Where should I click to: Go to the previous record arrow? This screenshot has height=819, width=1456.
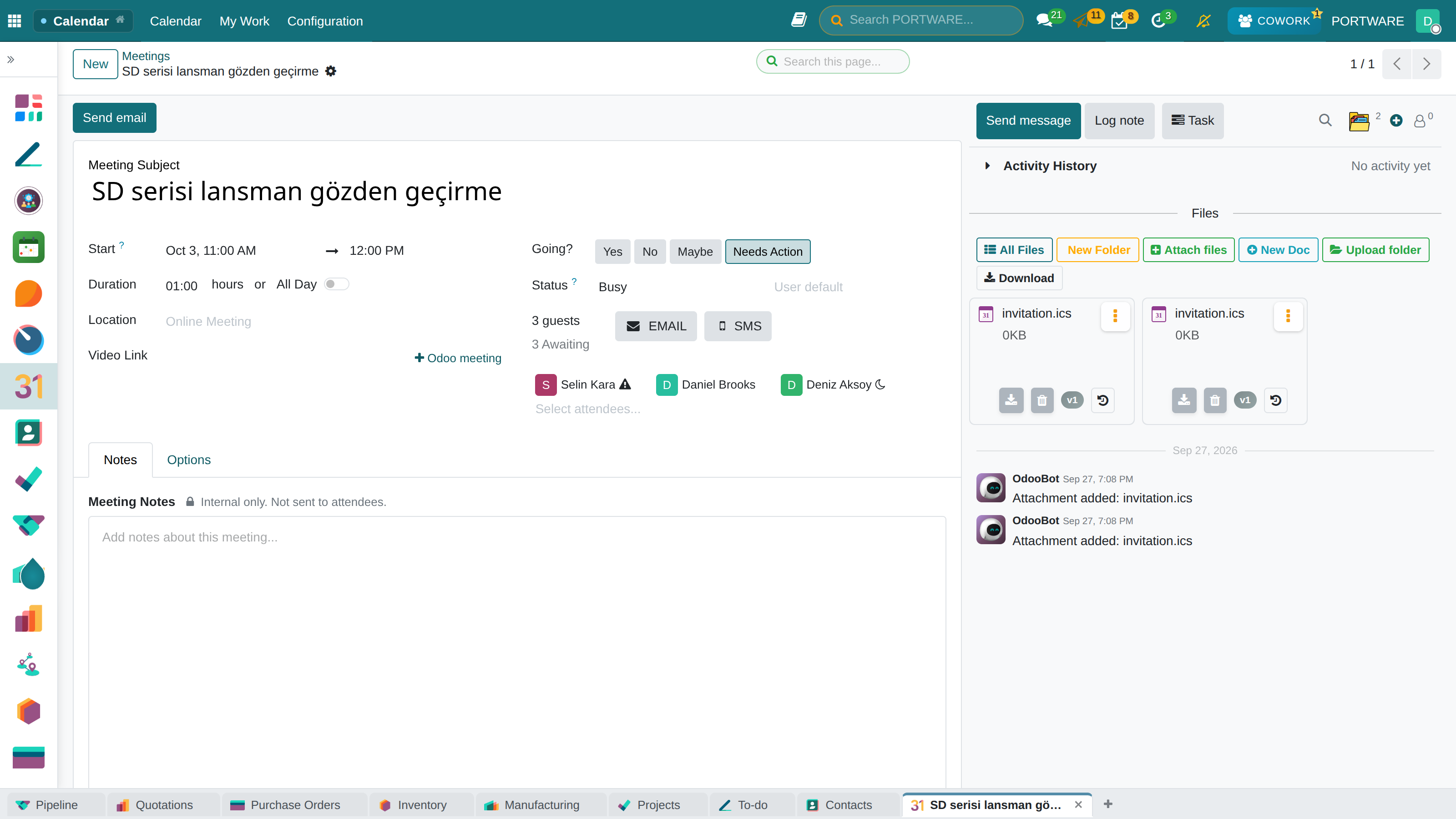[1397, 64]
